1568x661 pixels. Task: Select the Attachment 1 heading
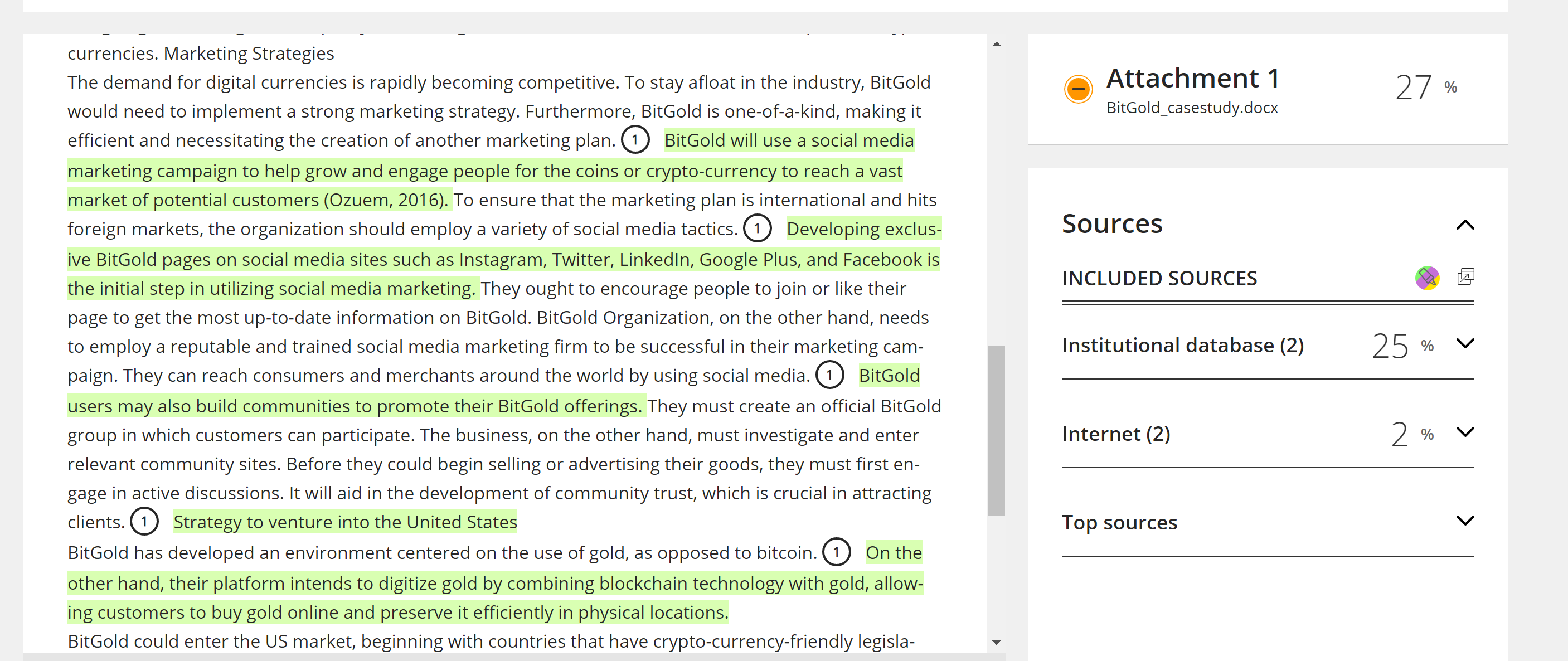[x=1192, y=79]
